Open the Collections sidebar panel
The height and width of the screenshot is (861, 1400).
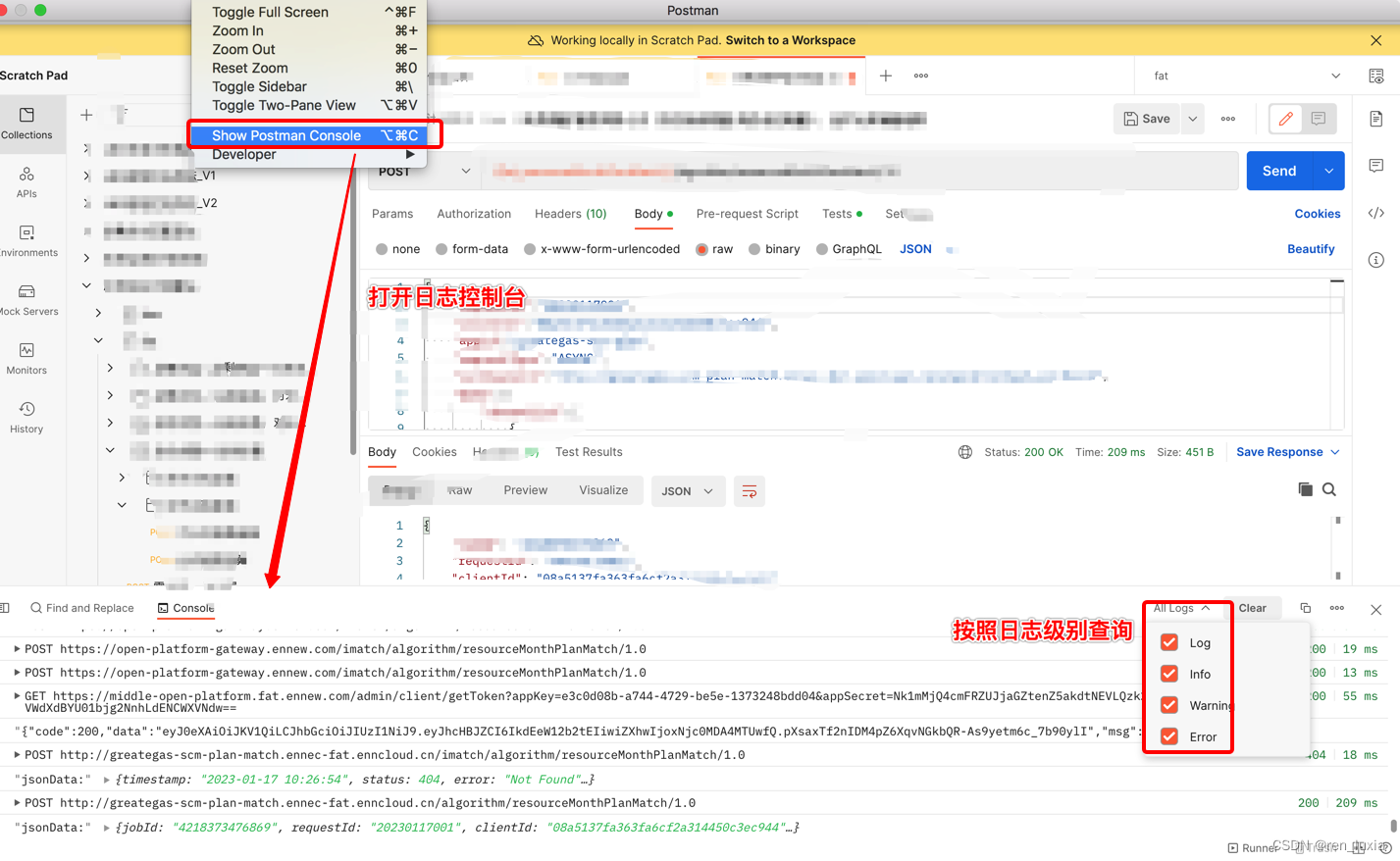(x=26, y=124)
